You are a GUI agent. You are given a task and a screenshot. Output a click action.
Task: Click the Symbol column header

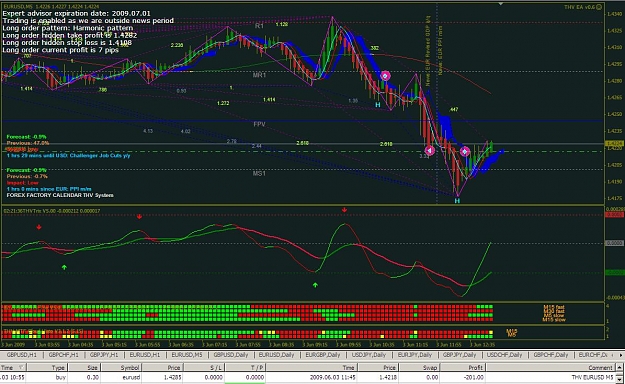pos(121,368)
